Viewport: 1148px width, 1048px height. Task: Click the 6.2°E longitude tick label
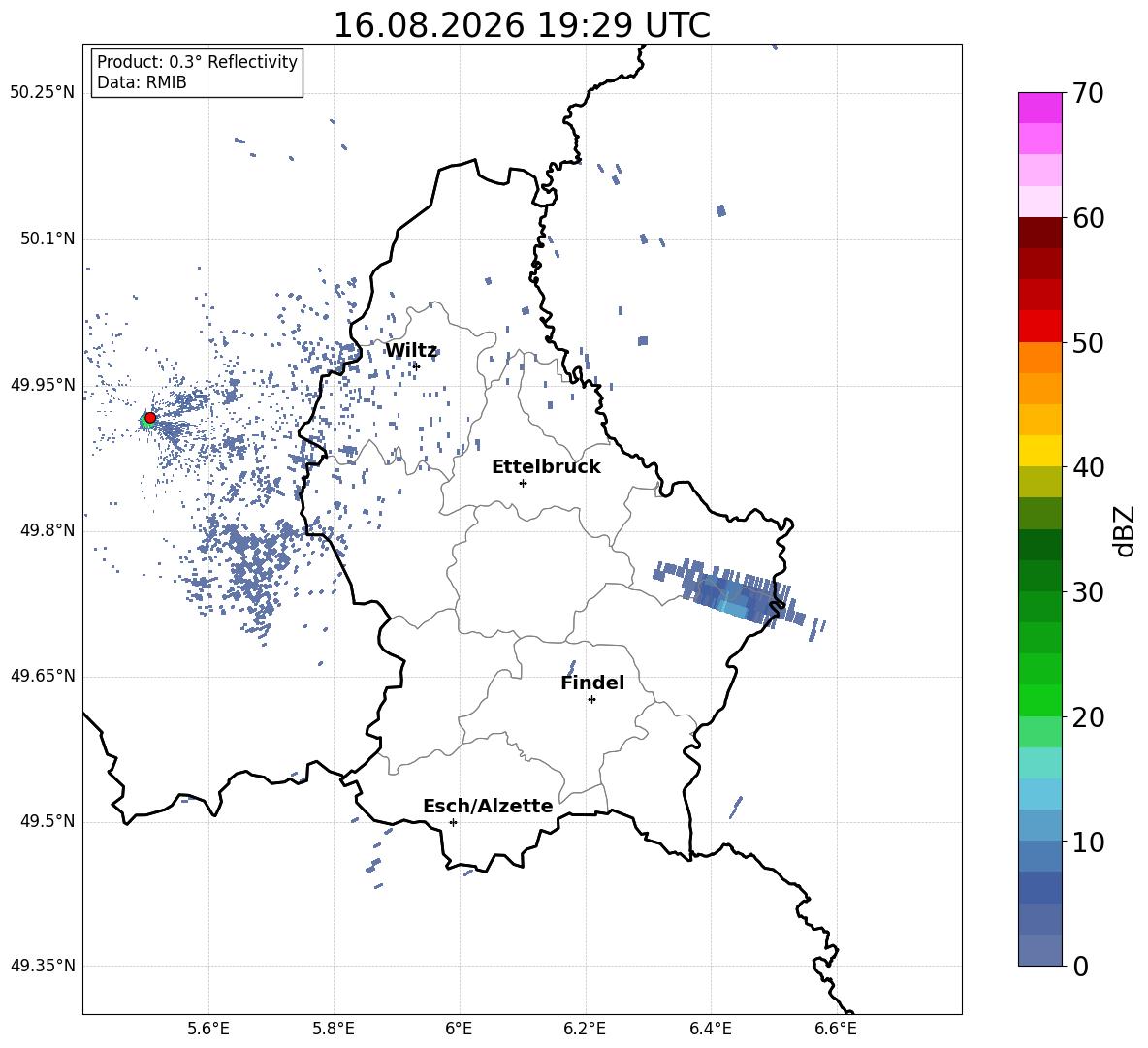[x=585, y=1030]
